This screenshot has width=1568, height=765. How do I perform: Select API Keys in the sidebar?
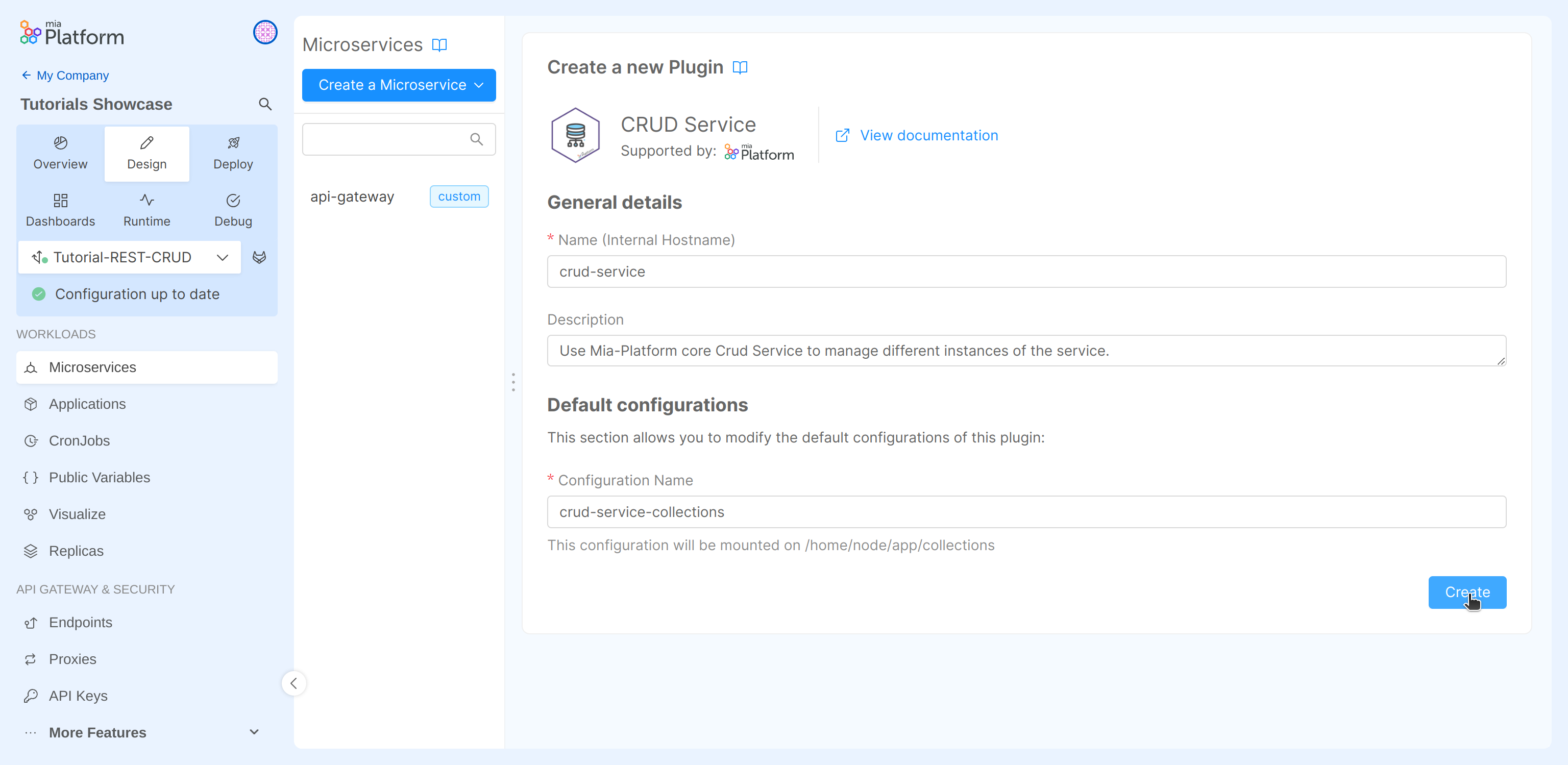point(78,696)
